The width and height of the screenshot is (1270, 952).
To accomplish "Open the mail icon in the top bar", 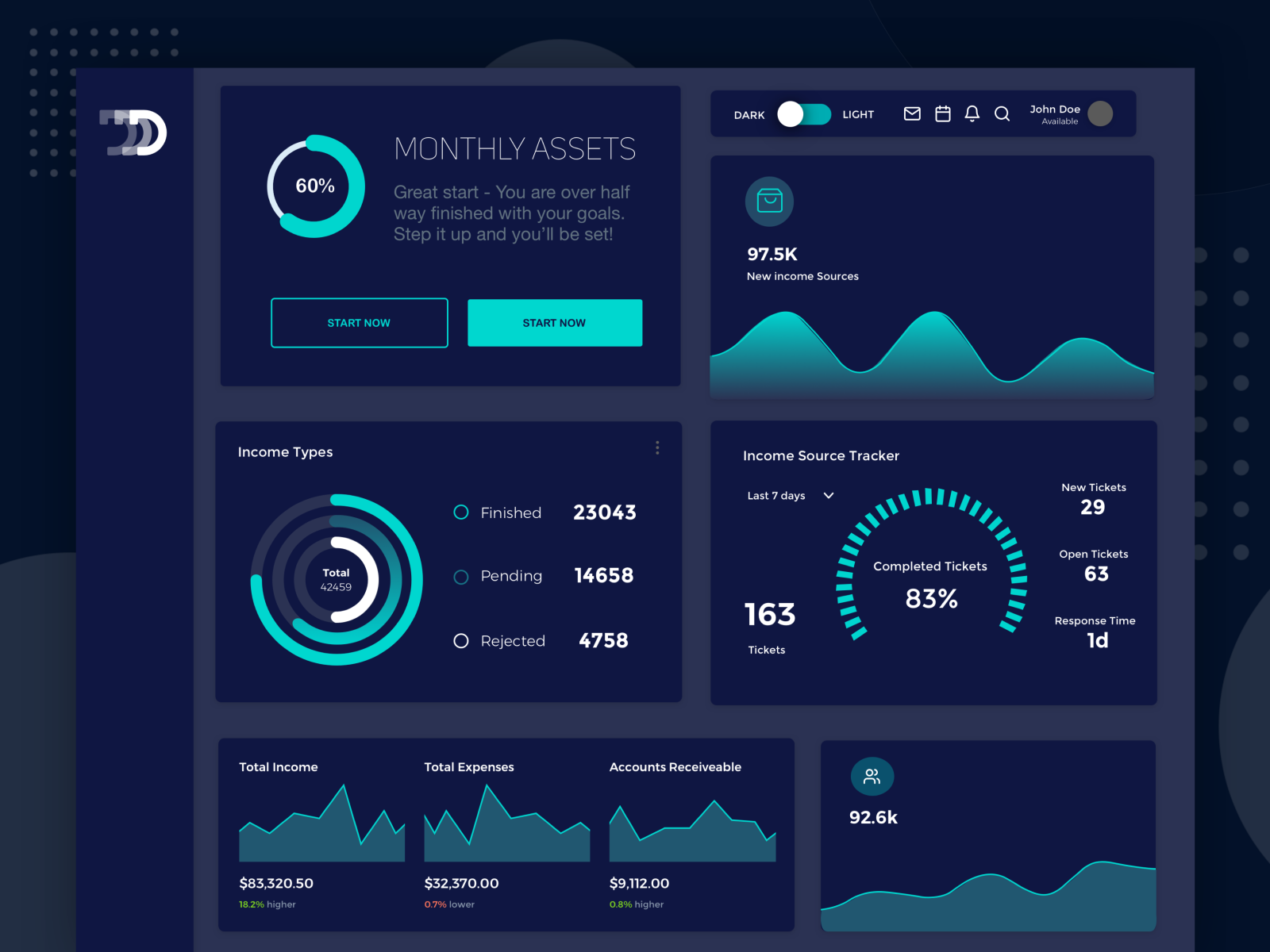I will click(x=911, y=114).
